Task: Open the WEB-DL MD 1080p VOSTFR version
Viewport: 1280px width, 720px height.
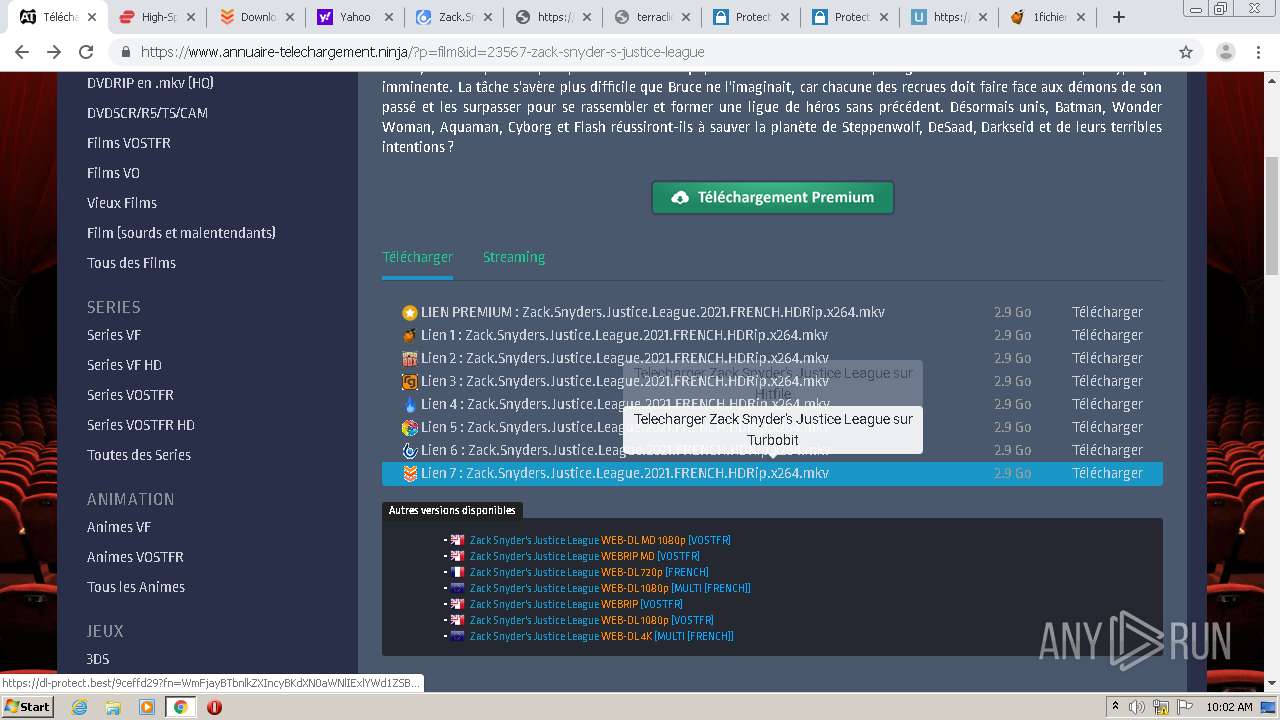Action: pos(600,540)
